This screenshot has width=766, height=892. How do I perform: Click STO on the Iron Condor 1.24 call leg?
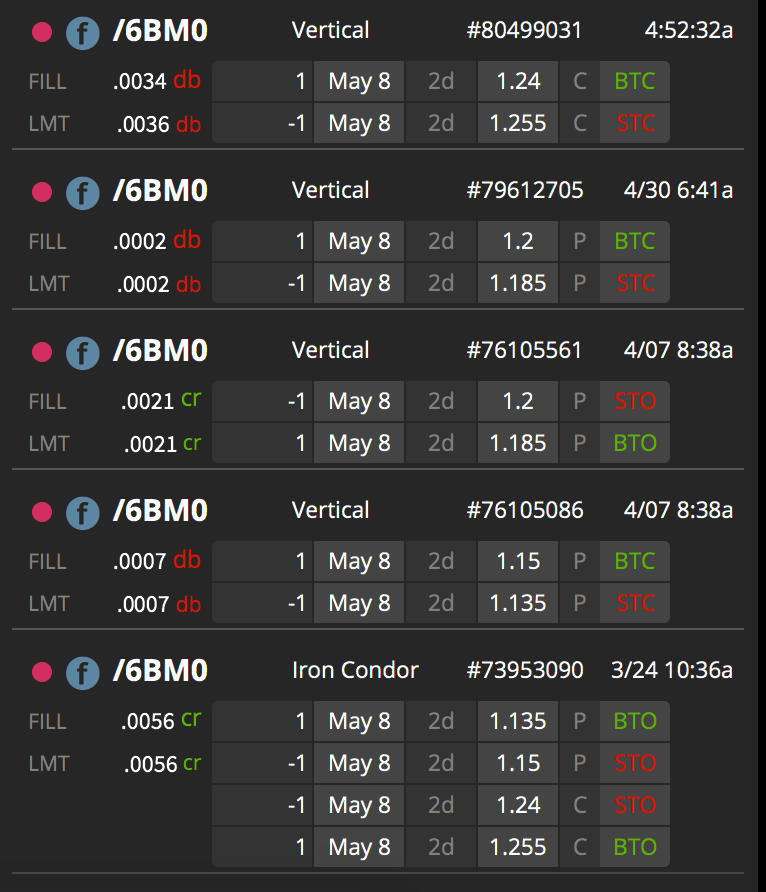pyautogui.click(x=635, y=805)
